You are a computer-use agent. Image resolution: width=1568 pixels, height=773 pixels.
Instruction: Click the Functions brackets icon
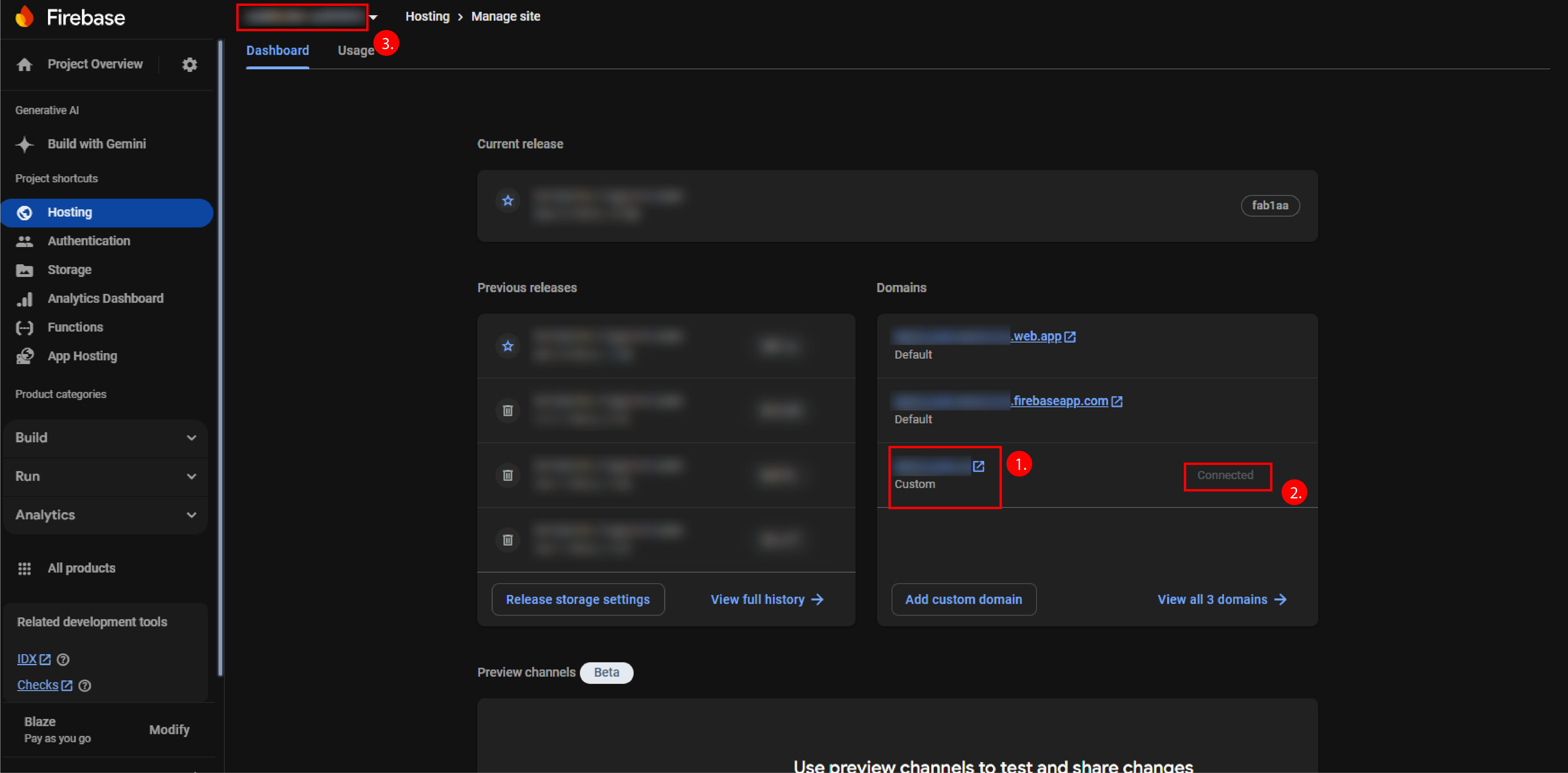[x=24, y=328]
